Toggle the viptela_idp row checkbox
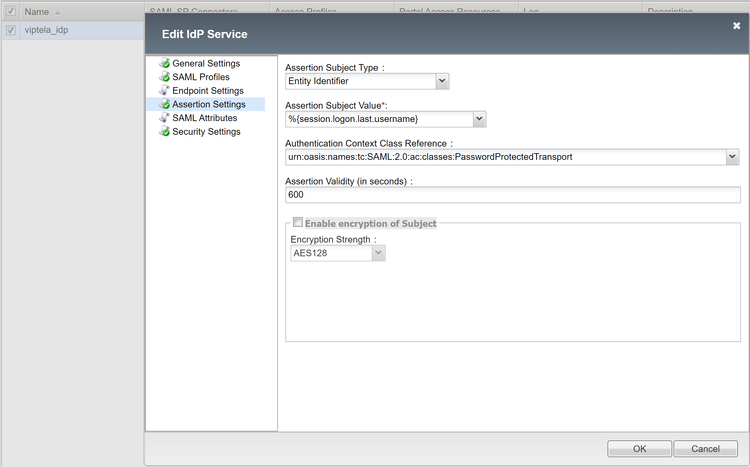Viewport: 750px width, 467px height. [10, 31]
